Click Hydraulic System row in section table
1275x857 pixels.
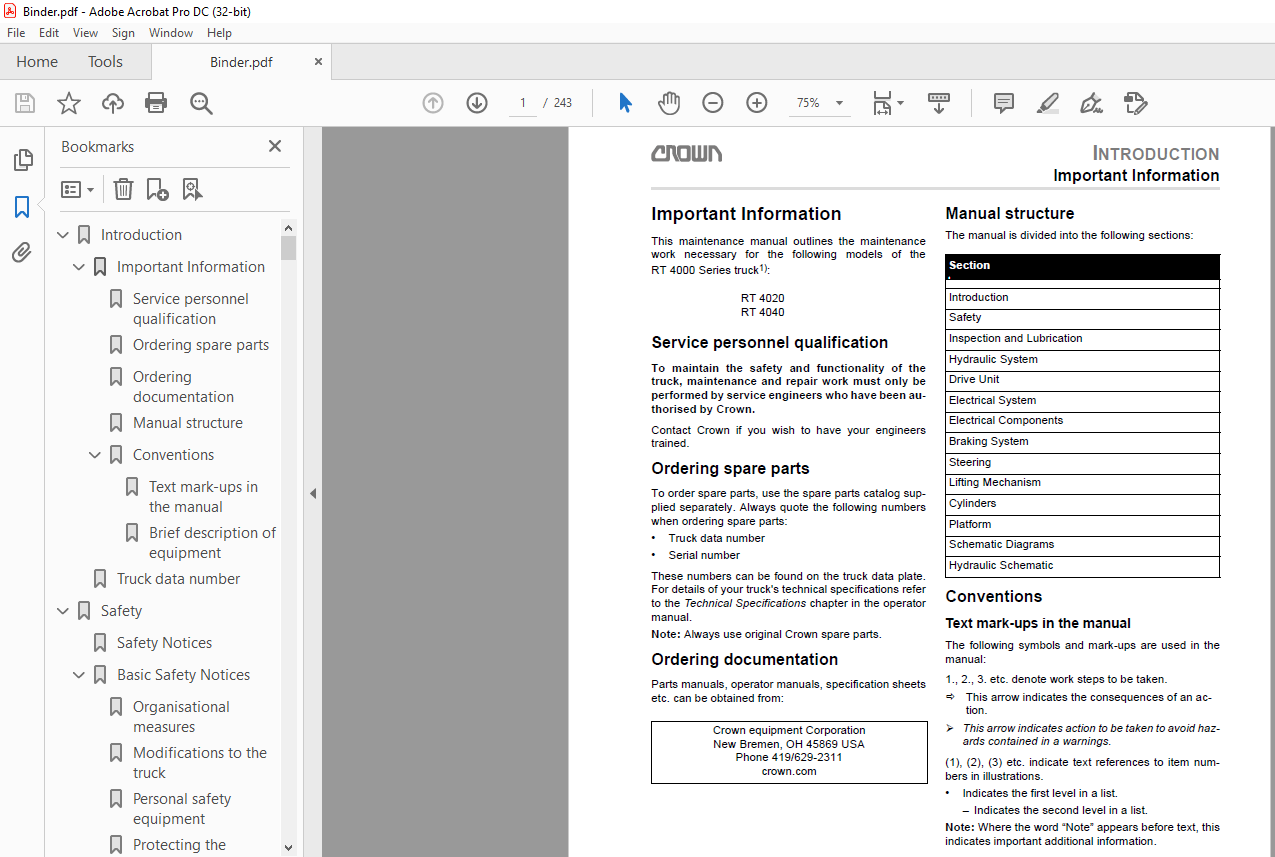click(1082, 360)
